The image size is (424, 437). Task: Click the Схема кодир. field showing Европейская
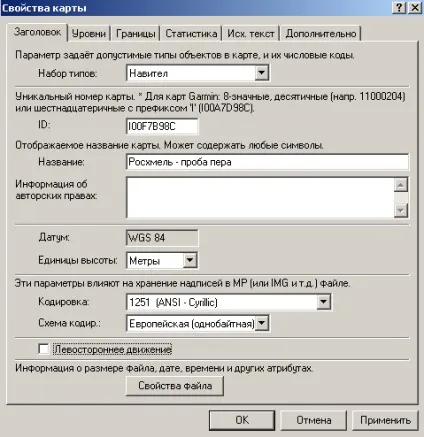pyautogui.click(x=198, y=323)
